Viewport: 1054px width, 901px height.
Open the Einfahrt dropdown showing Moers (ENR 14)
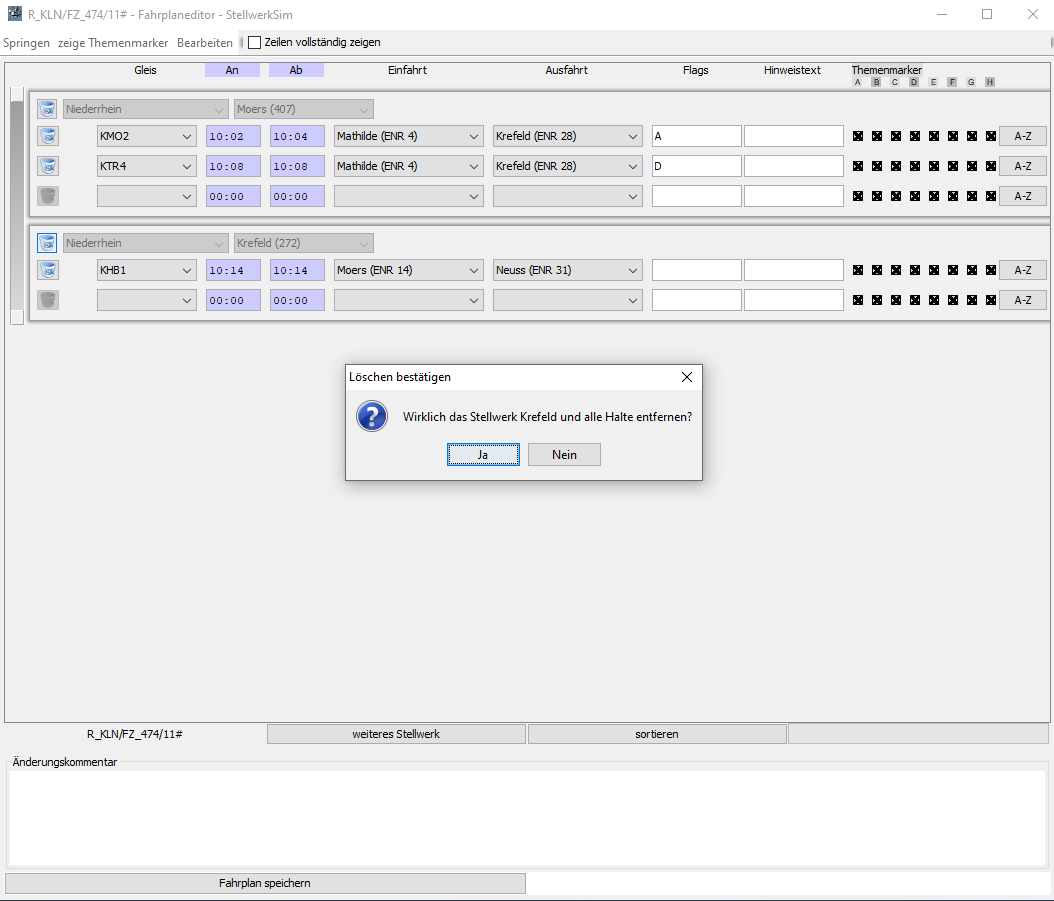tap(409, 270)
